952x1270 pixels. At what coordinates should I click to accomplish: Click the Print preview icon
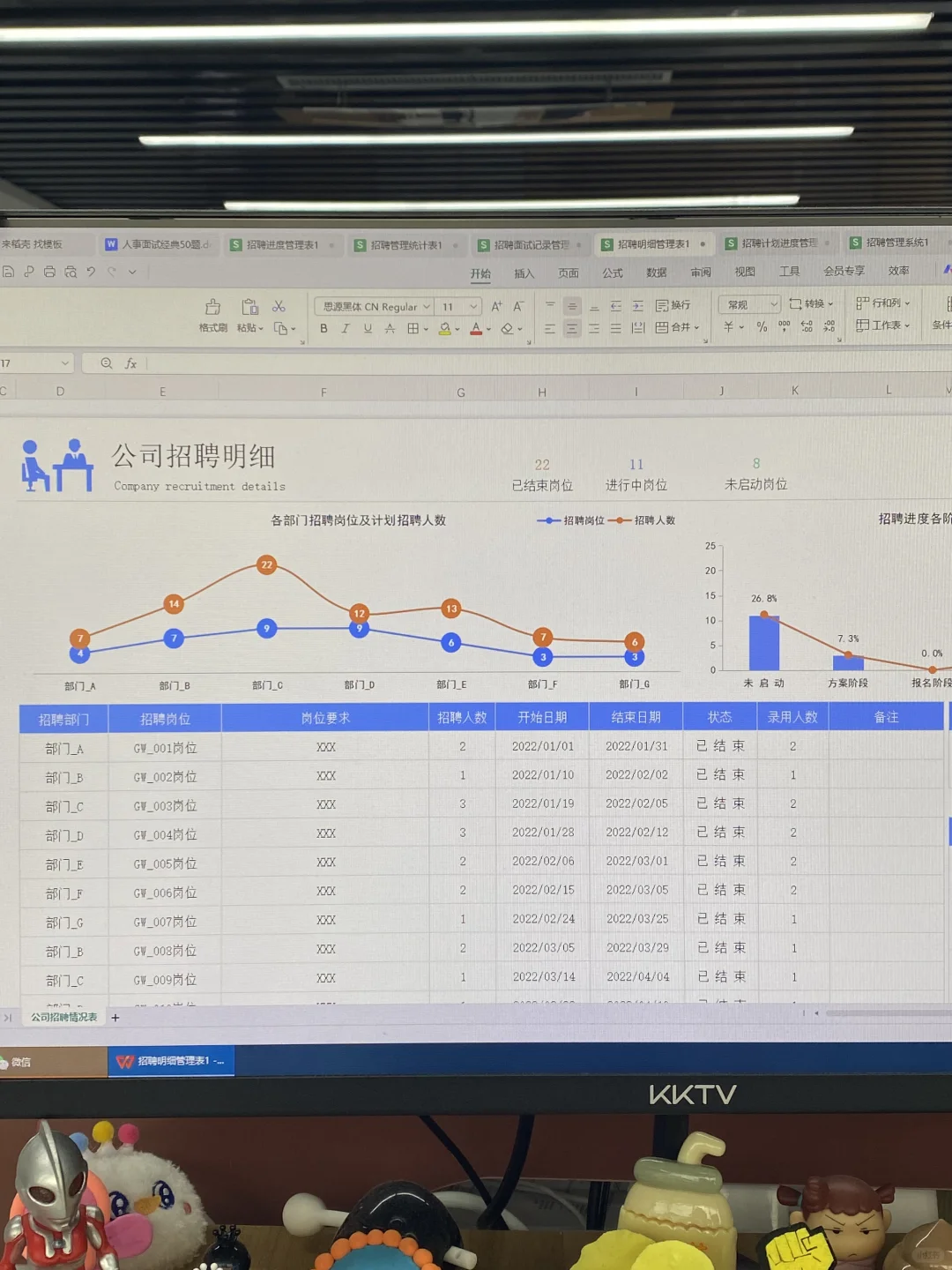71,272
